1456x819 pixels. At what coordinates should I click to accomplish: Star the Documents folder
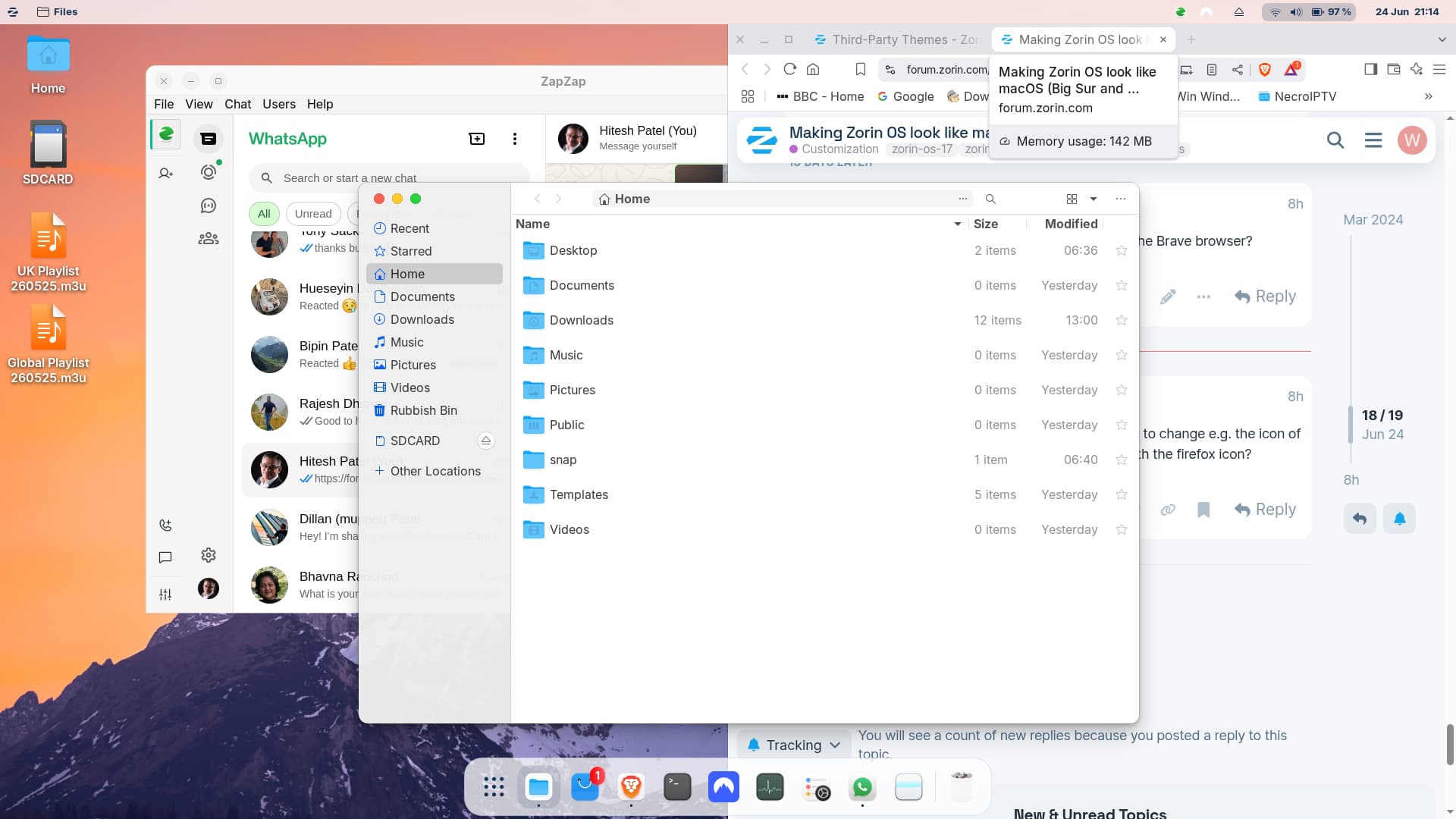click(1122, 285)
